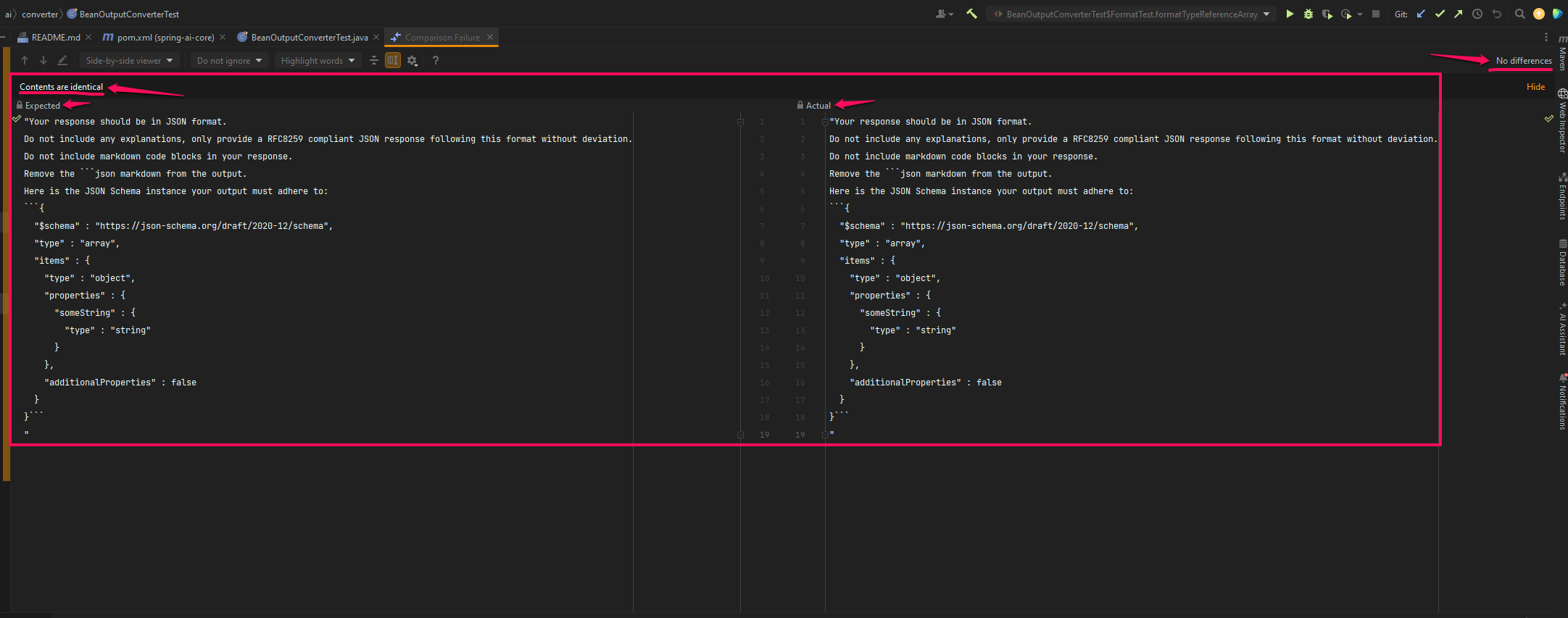The image size is (1568, 618).
Task: Open the Database tool window
Action: pyautogui.click(x=1562, y=262)
